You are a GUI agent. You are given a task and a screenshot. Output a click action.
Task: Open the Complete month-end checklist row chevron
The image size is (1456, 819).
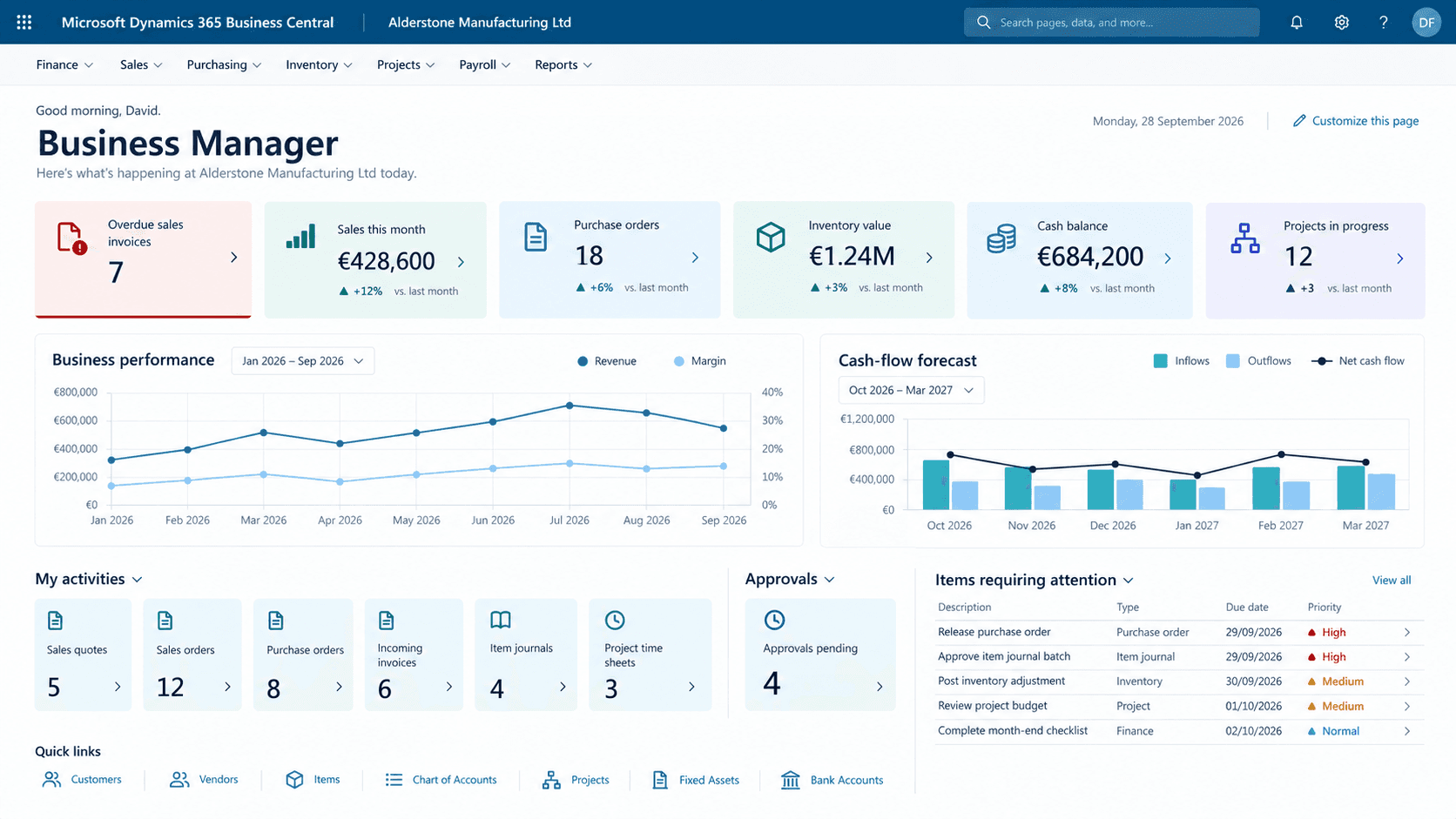(1407, 732)
